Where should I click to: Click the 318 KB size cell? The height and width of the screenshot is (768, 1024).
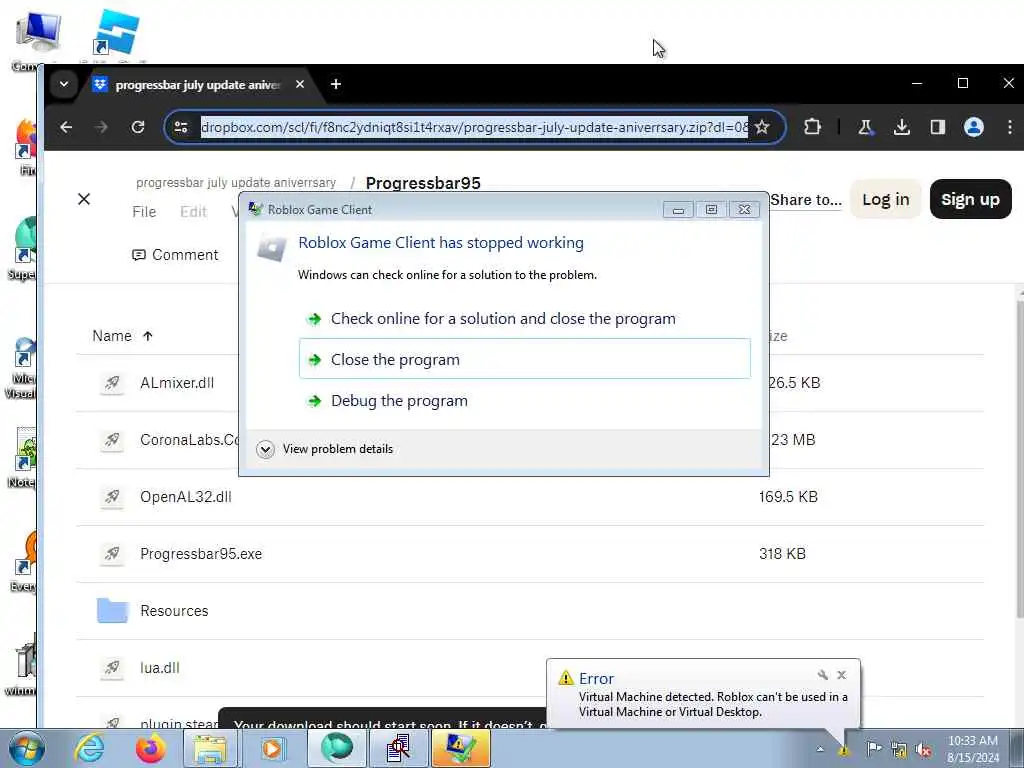click(x=782, y=554)
